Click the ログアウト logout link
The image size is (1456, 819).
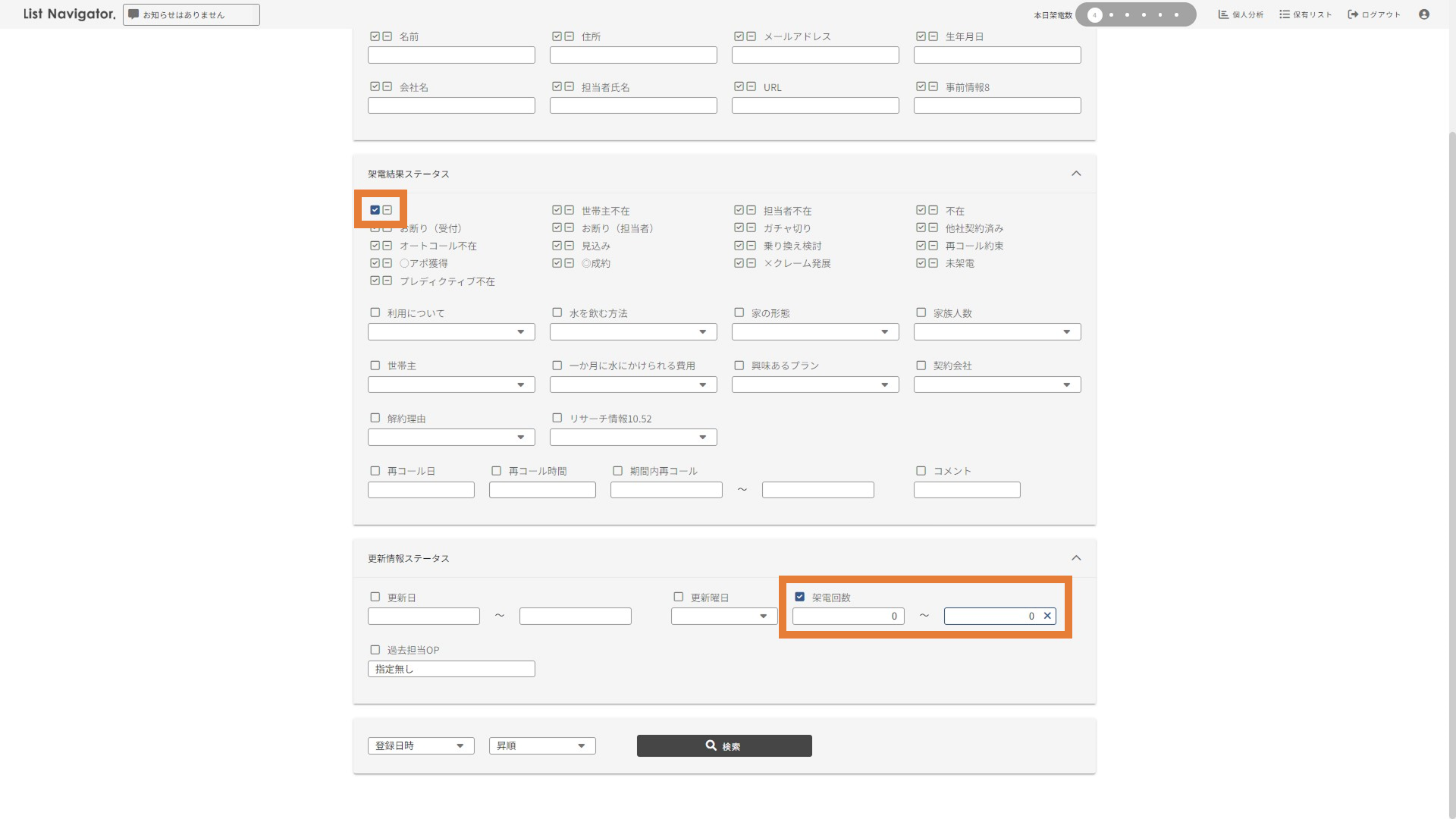point(1373,14)
